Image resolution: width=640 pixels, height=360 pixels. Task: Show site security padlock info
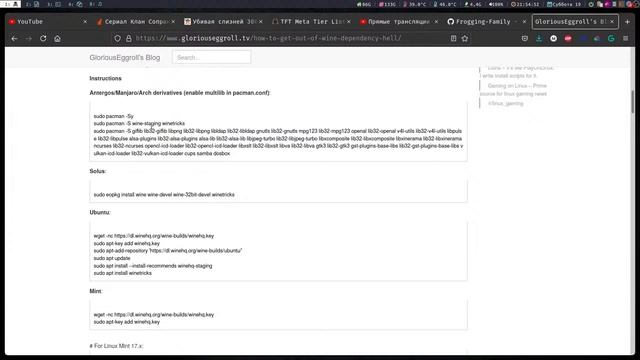coord(129,38)
